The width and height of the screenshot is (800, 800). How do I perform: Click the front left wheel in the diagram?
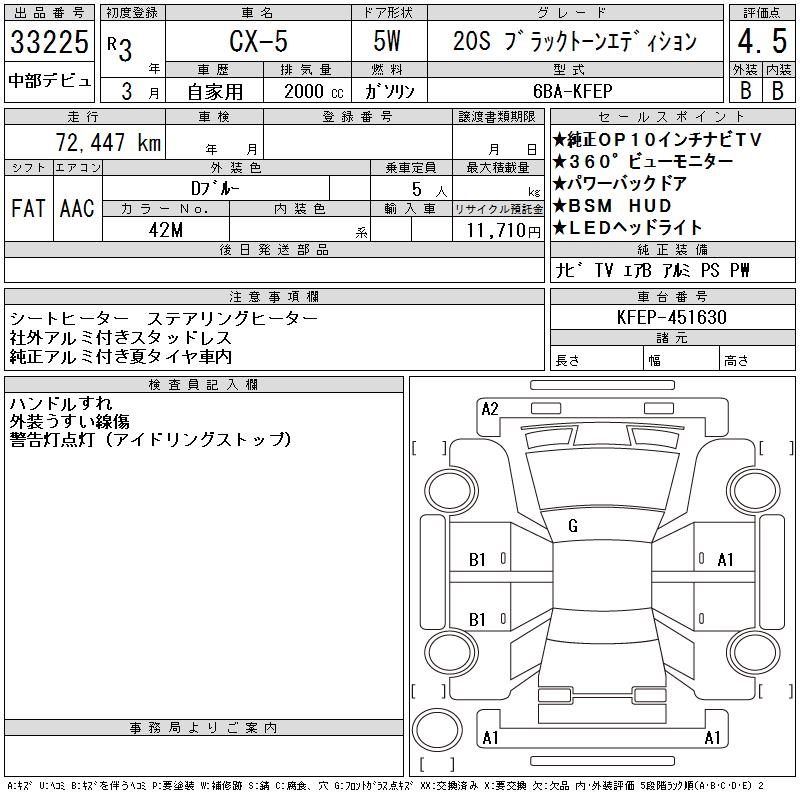click(x=451, y=491)
